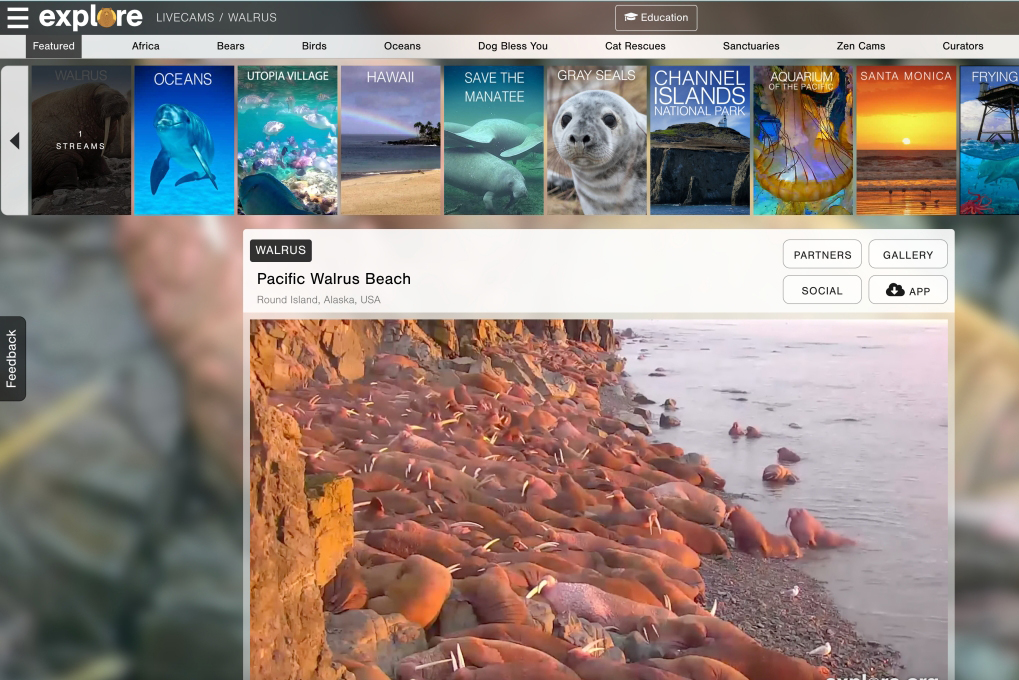The image size is (1019, 680).
Task: Select the Africa category tab
Action: (x=146, y=46)
